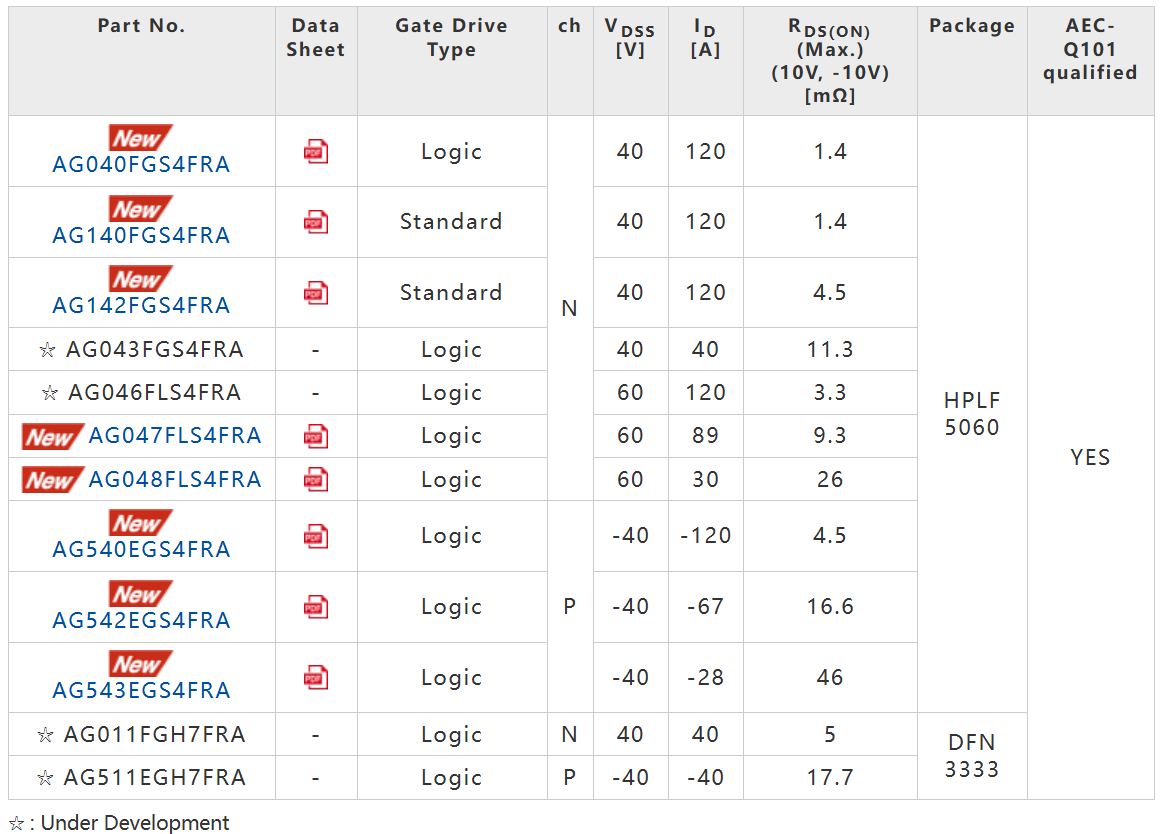Click the PDF icon in AG048FLS4FRA row
The image size is (1161, 834).
pyautogui.click(x=316, y=479)
